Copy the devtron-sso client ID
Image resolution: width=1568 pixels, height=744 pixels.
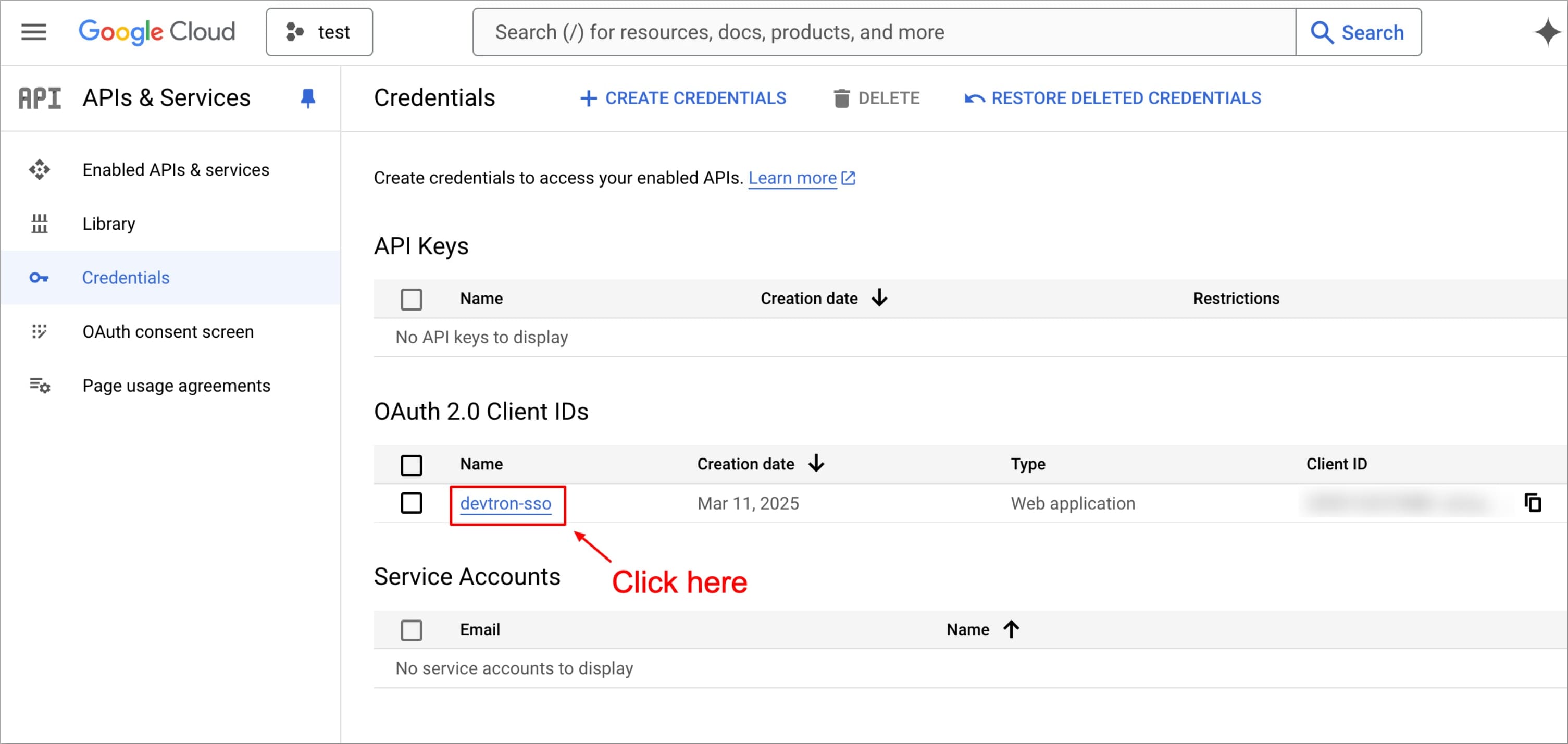click(x=1533, y=503)
